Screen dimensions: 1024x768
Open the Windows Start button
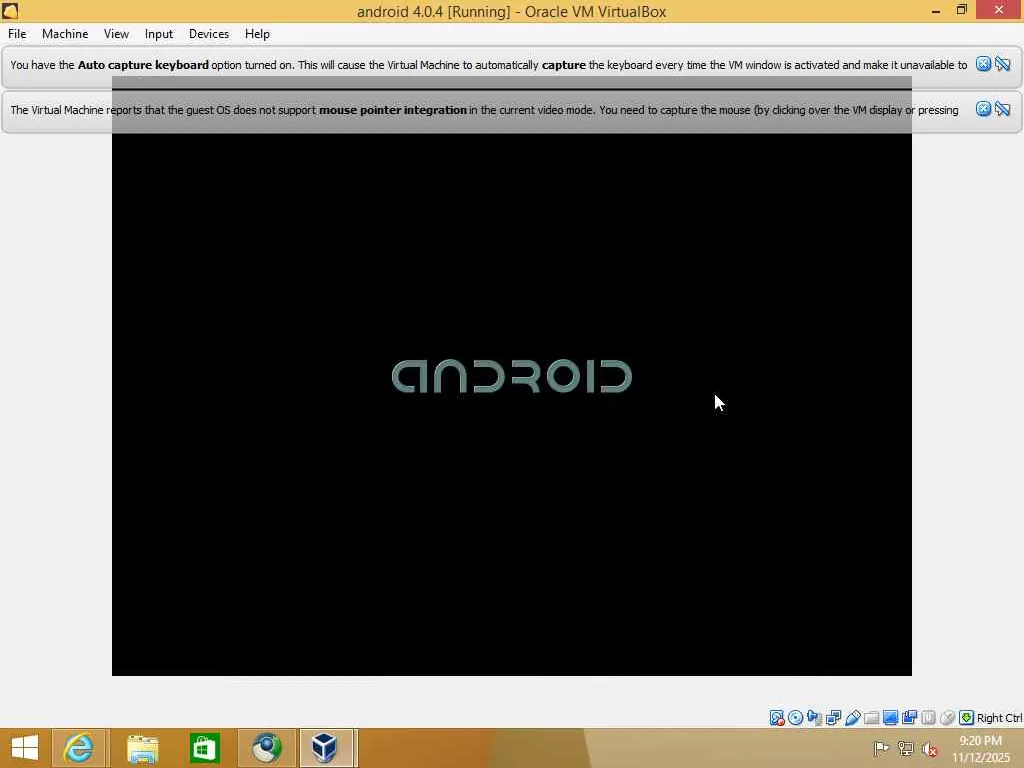25,748
